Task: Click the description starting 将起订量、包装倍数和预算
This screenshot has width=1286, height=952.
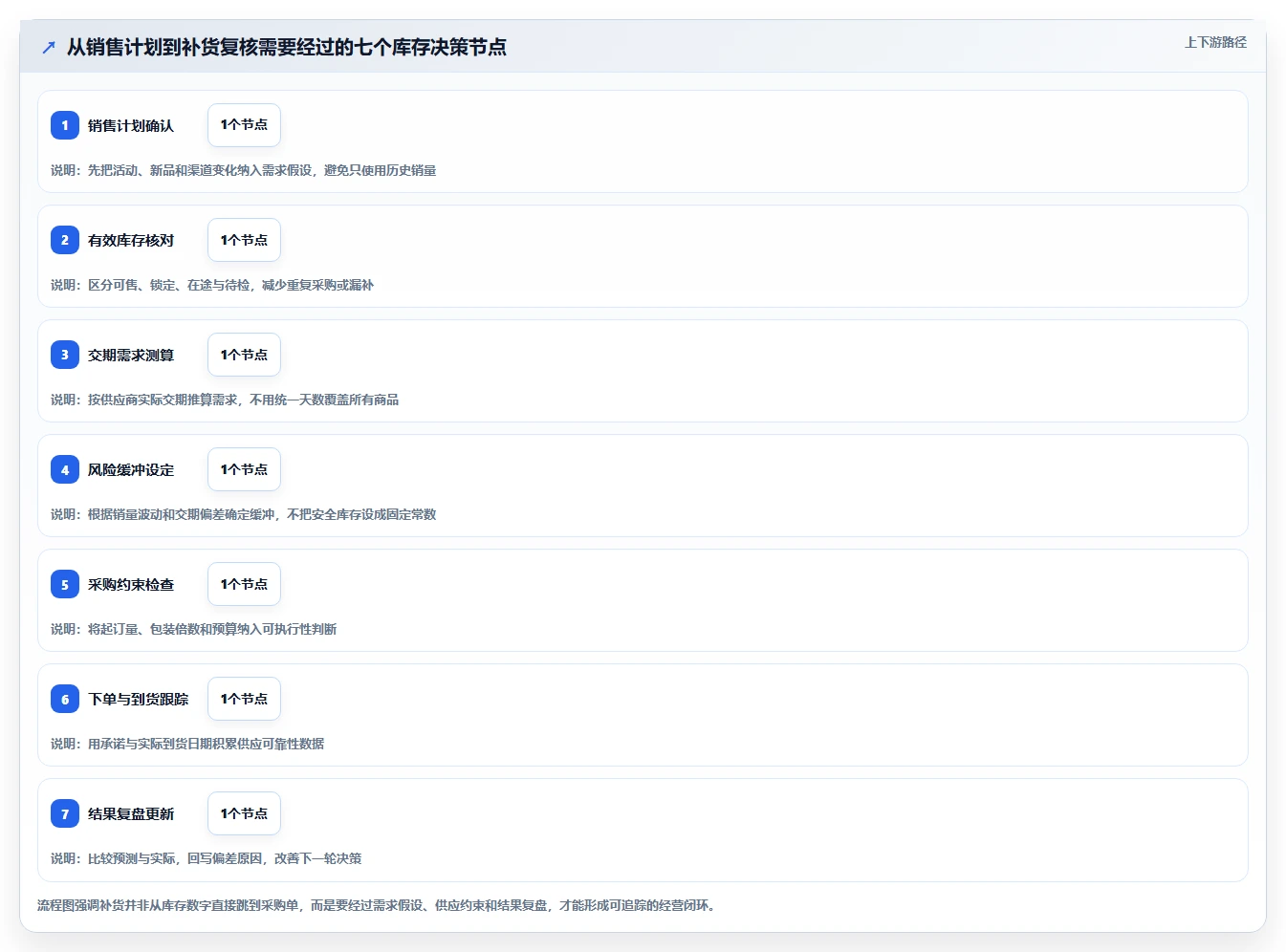Action: pos(194,629)
